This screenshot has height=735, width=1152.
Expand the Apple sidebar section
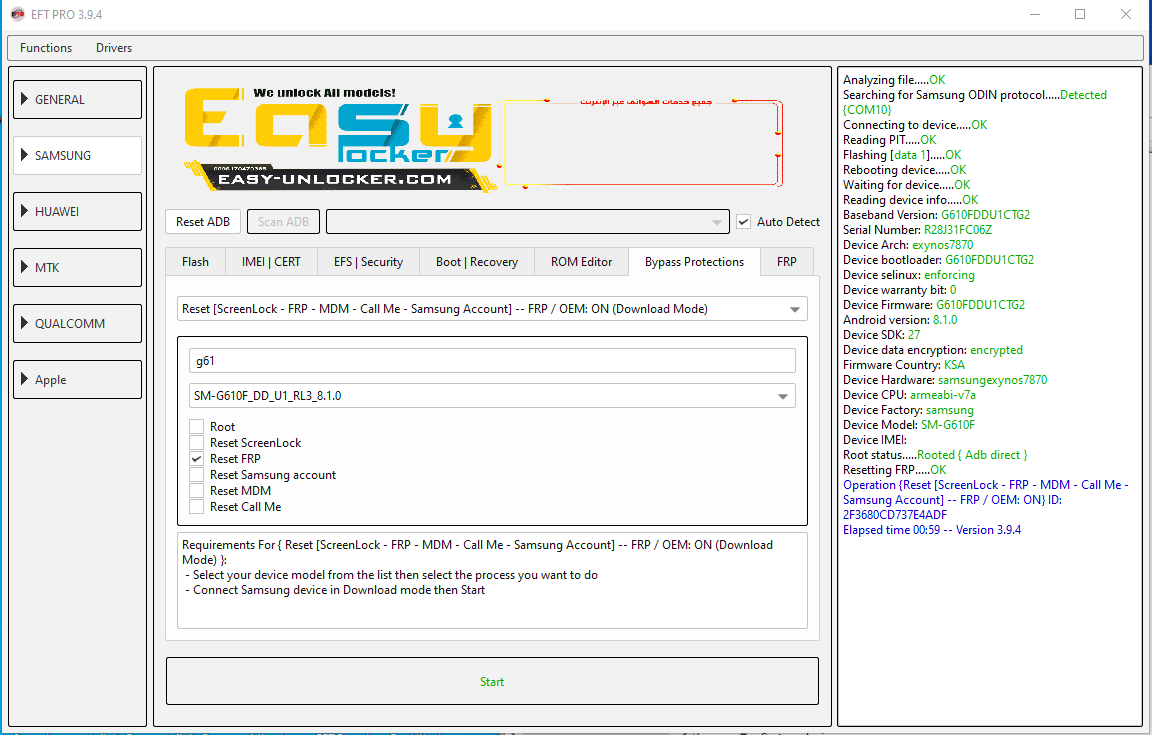(x=77, y=379)
